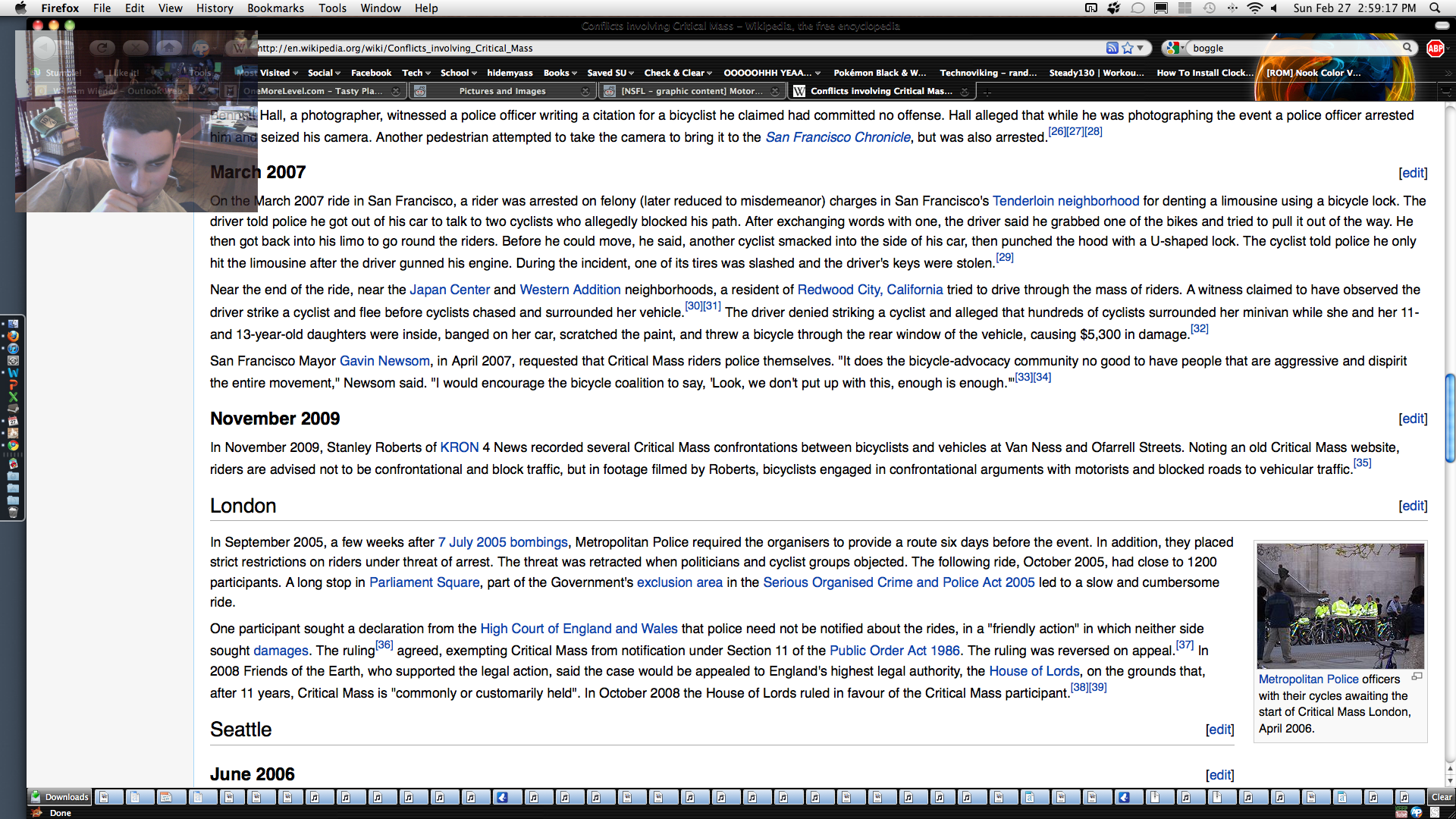This screenshot has width=1456, height=819.
Task: Bookmark page with the star icon
Action: pyautogui.click(x=1128, y=48)
